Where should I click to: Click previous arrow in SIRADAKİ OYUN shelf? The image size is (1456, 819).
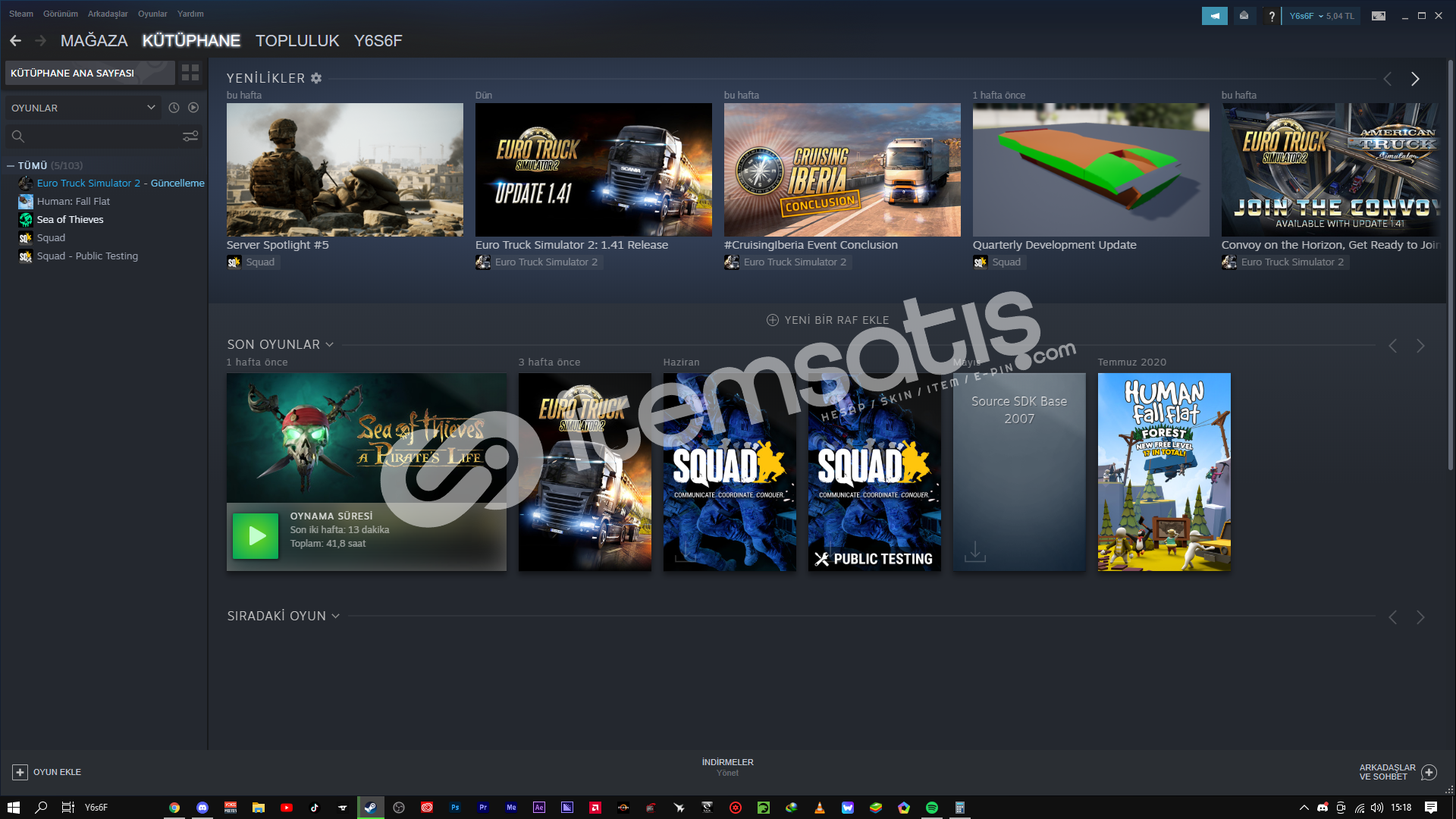pyautogui.click(x=1393, y=617)
